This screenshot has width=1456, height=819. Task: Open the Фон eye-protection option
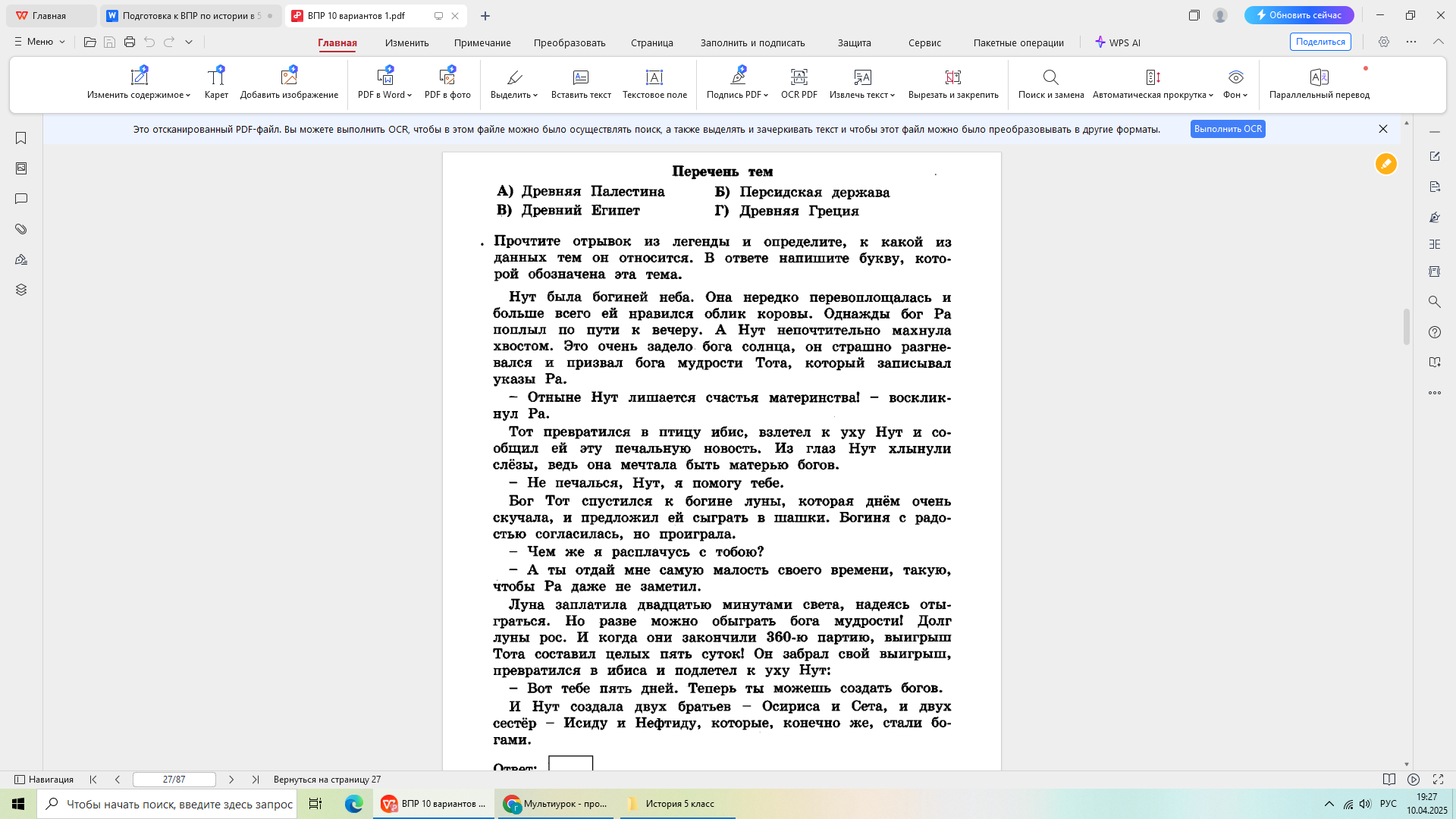(x=1235, y=83)
